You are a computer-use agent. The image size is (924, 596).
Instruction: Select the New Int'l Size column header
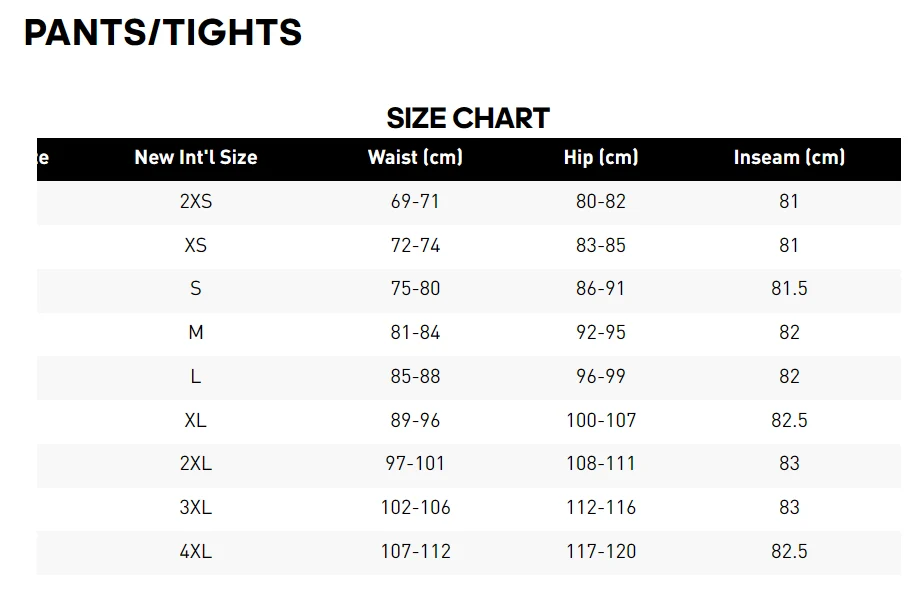coord(196,157)
